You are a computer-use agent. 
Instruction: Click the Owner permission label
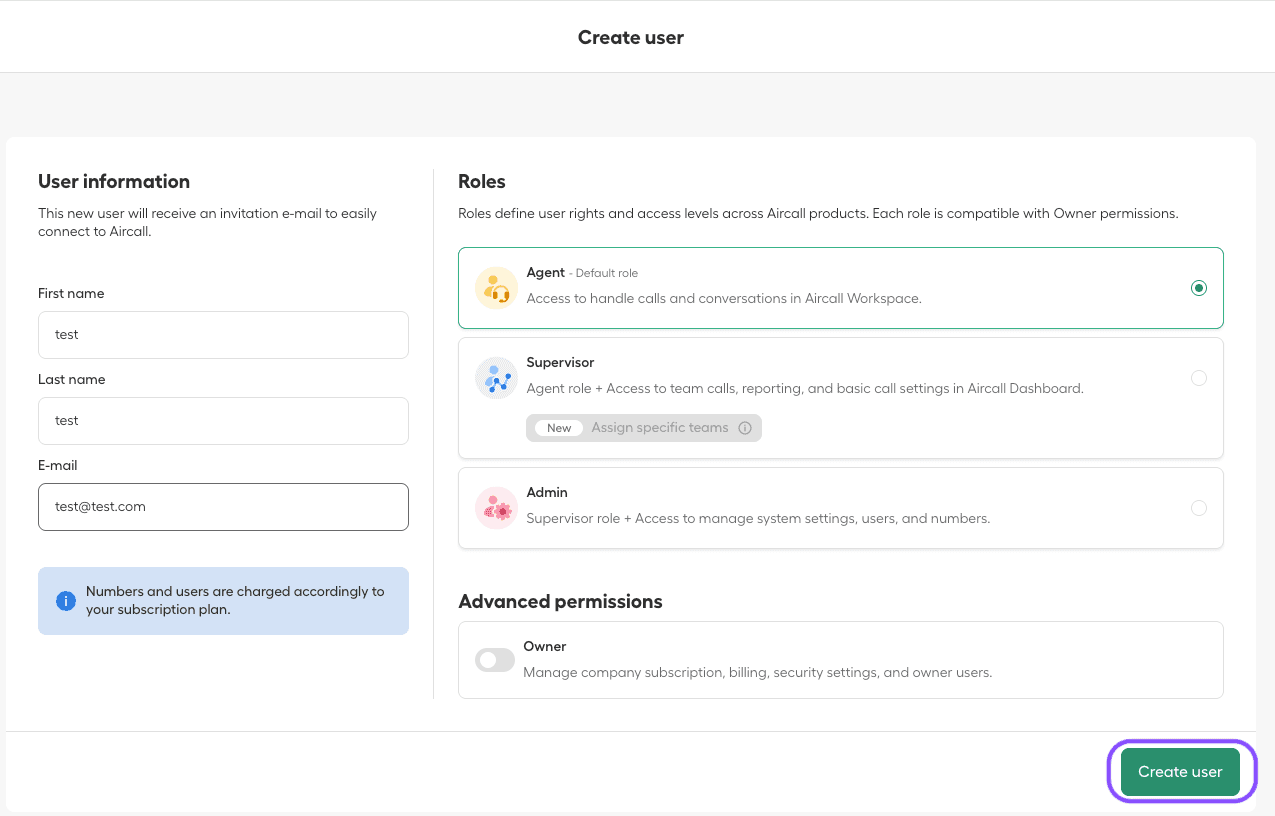(545, 647)
